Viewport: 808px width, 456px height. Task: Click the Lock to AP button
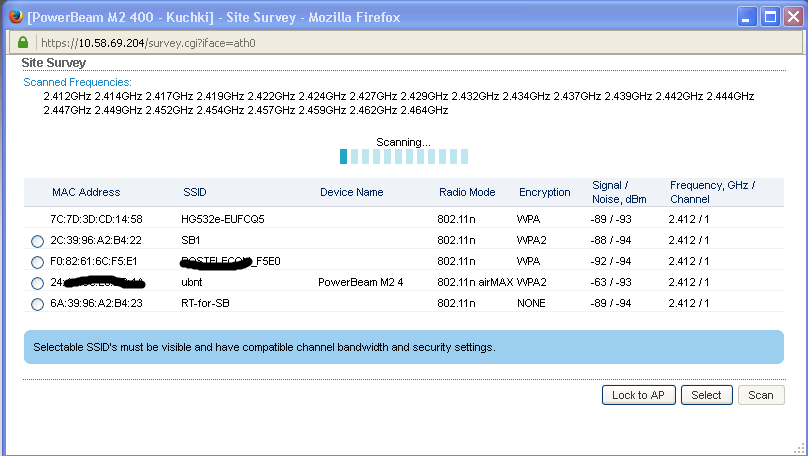pyautogui.click(x=638, y=395)
